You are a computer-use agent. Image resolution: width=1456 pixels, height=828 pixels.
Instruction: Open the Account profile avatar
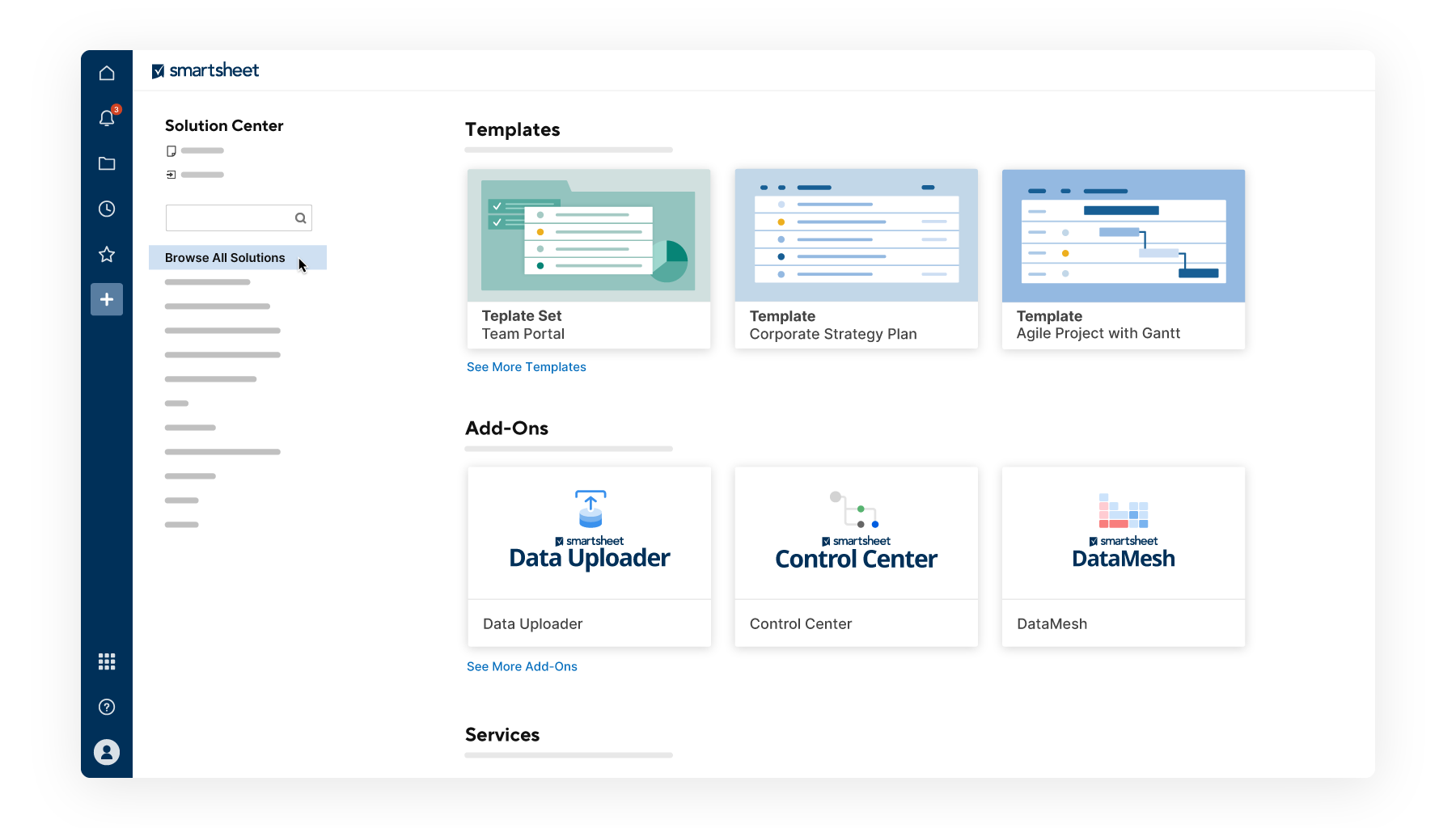click(x=107, y=752)
